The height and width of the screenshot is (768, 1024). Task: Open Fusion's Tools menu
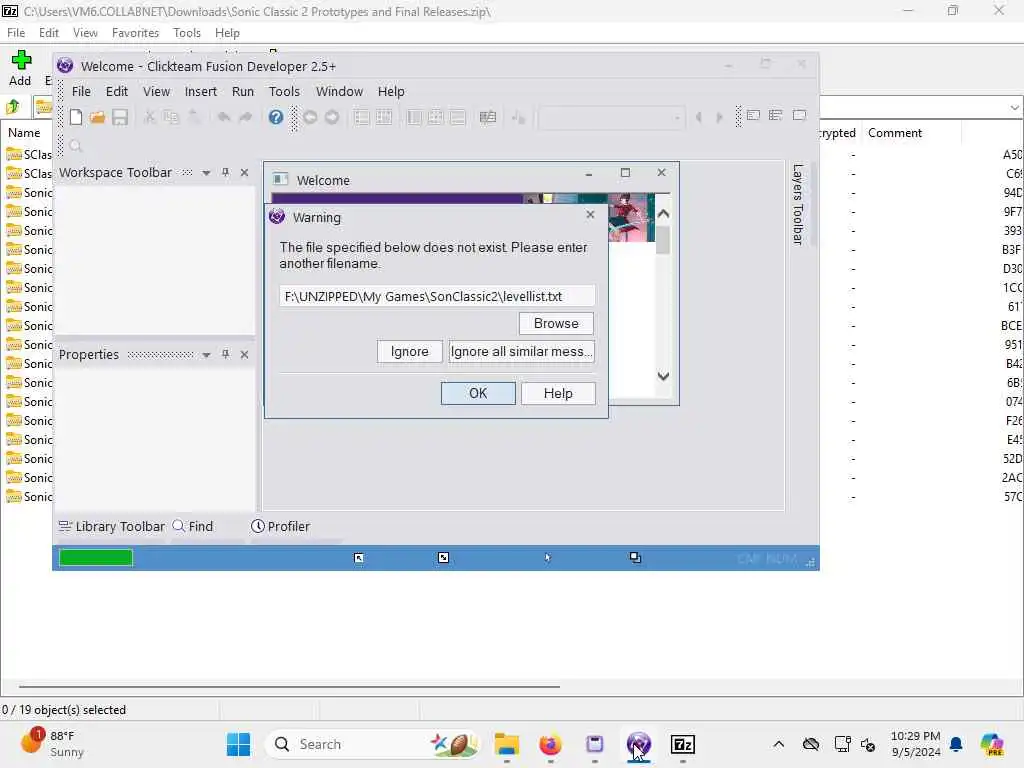(x=284, y=91)
